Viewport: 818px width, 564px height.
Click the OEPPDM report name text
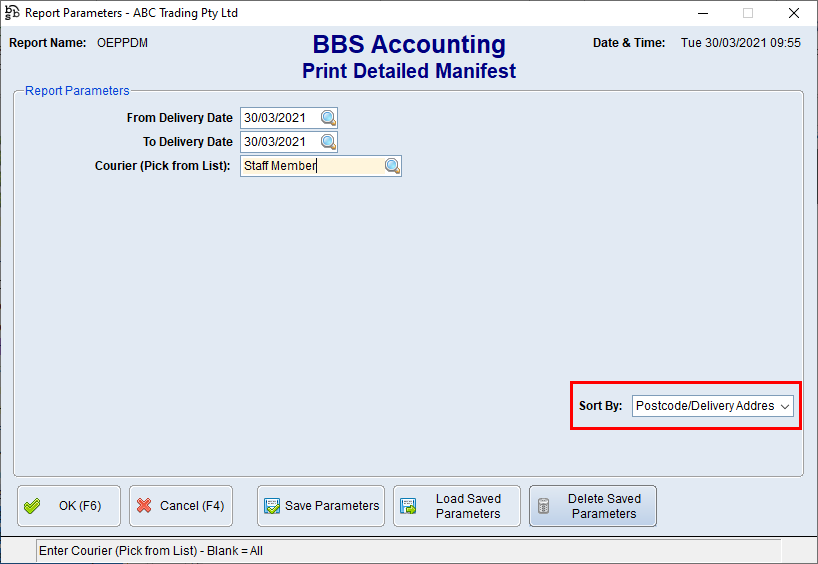[123, 43]
